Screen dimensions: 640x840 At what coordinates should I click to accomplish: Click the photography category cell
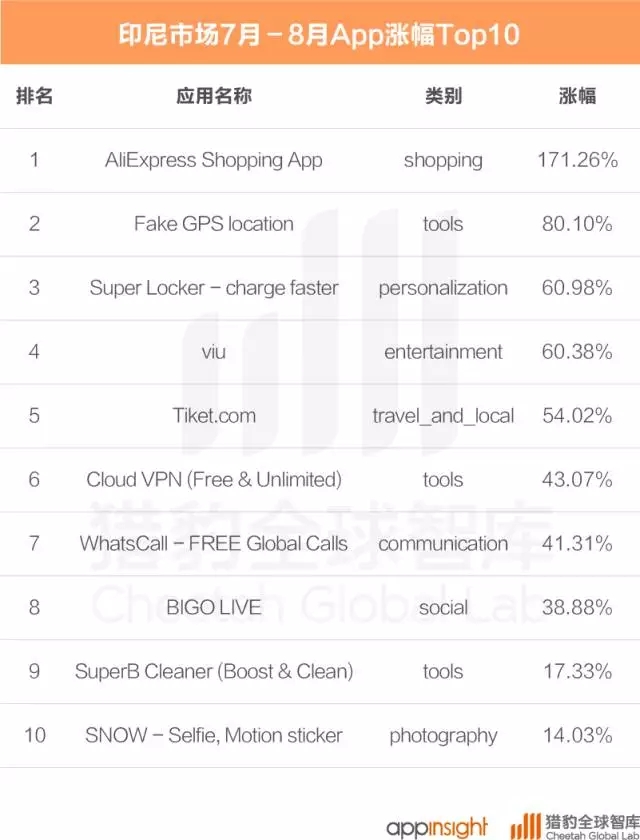coord(443,736)
